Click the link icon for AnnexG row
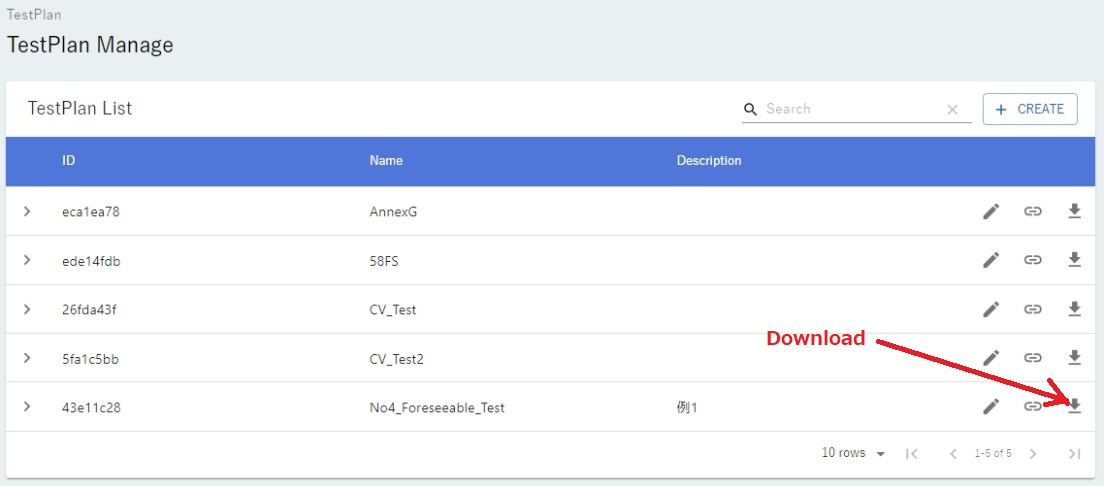The height and width of the screenshot is (486, 1104). pos(1033,211)
